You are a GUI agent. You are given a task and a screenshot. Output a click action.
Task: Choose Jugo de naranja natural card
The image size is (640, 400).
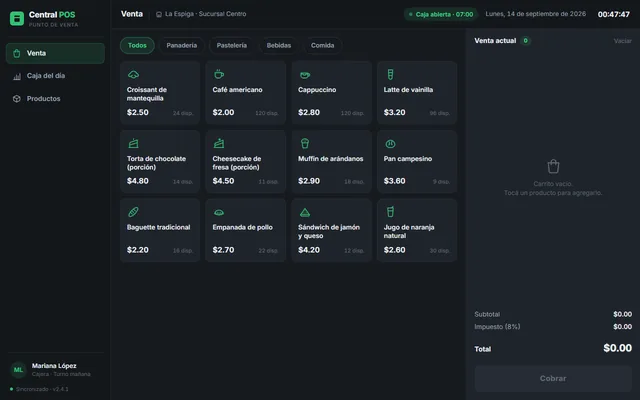(x=417, y=230)
